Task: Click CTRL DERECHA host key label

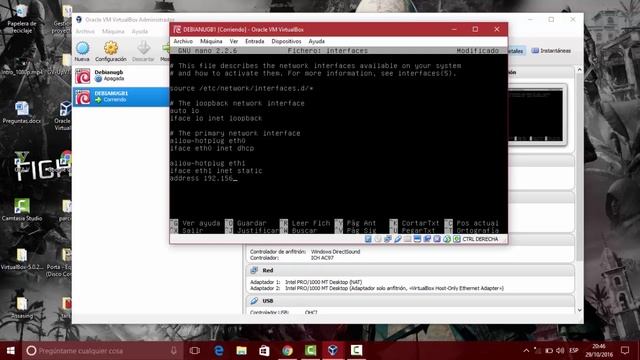Action: (x=480, y=239)
